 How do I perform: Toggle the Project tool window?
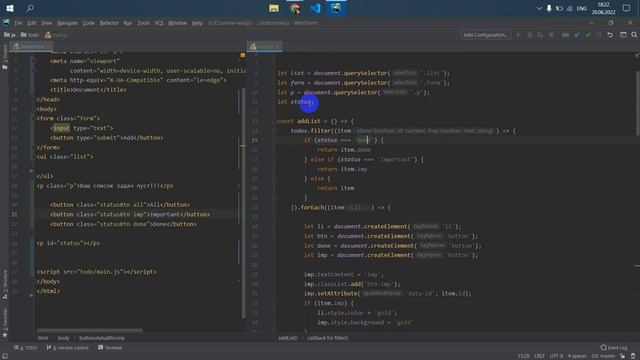coord(4,57)
